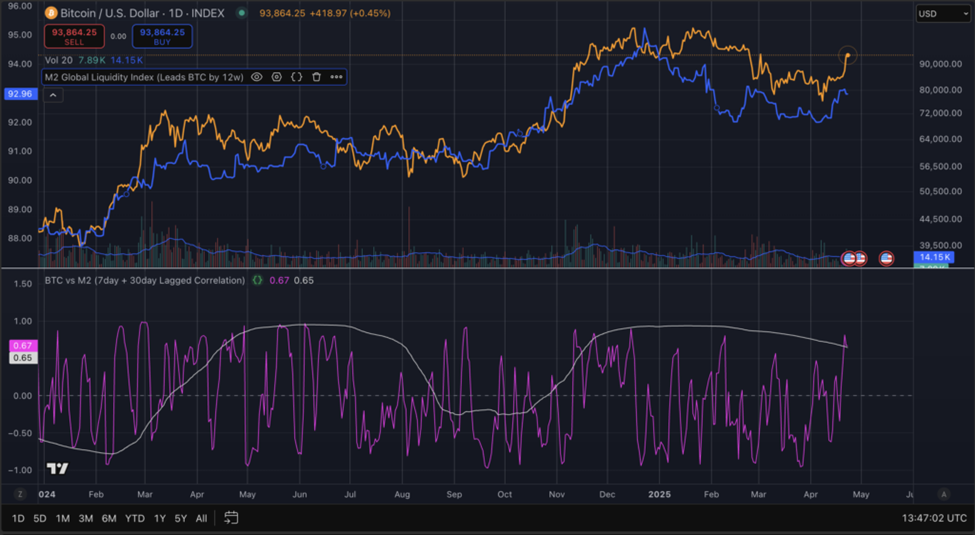Click the blue 14.15K volume scale label

click(x=935, y=257)
